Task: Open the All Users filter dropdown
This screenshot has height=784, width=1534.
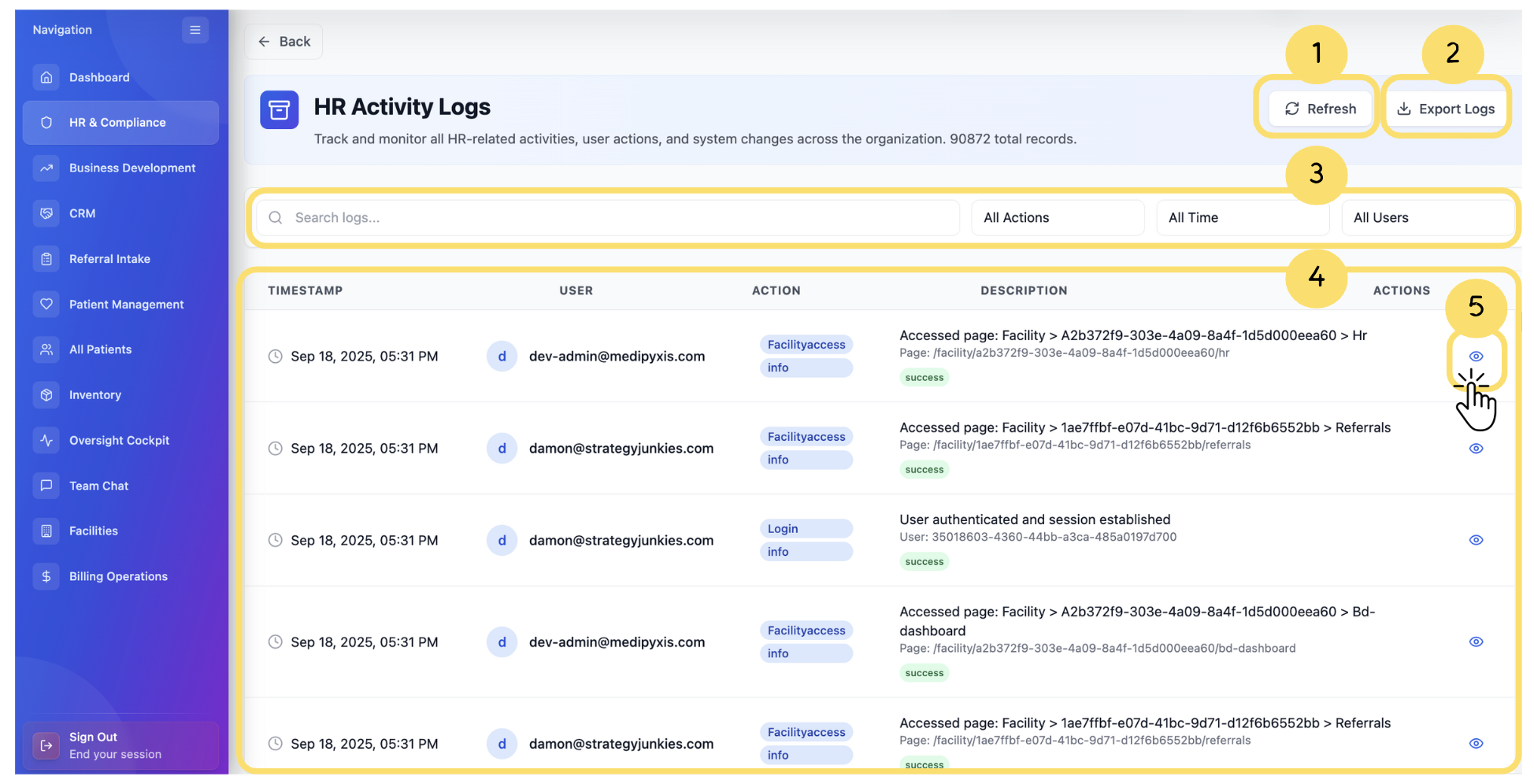Action: [x=1426, y=218]
